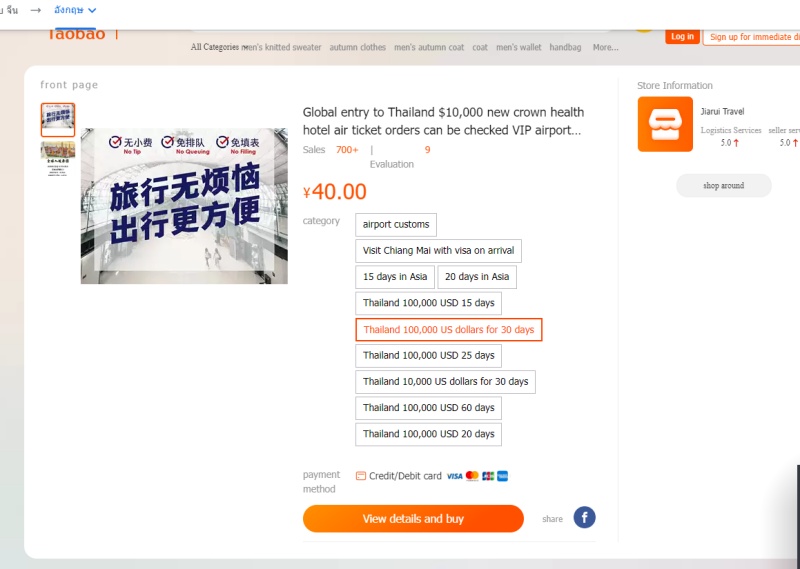
Task: Open the translation language dropdown arrow
Action: 92,10
